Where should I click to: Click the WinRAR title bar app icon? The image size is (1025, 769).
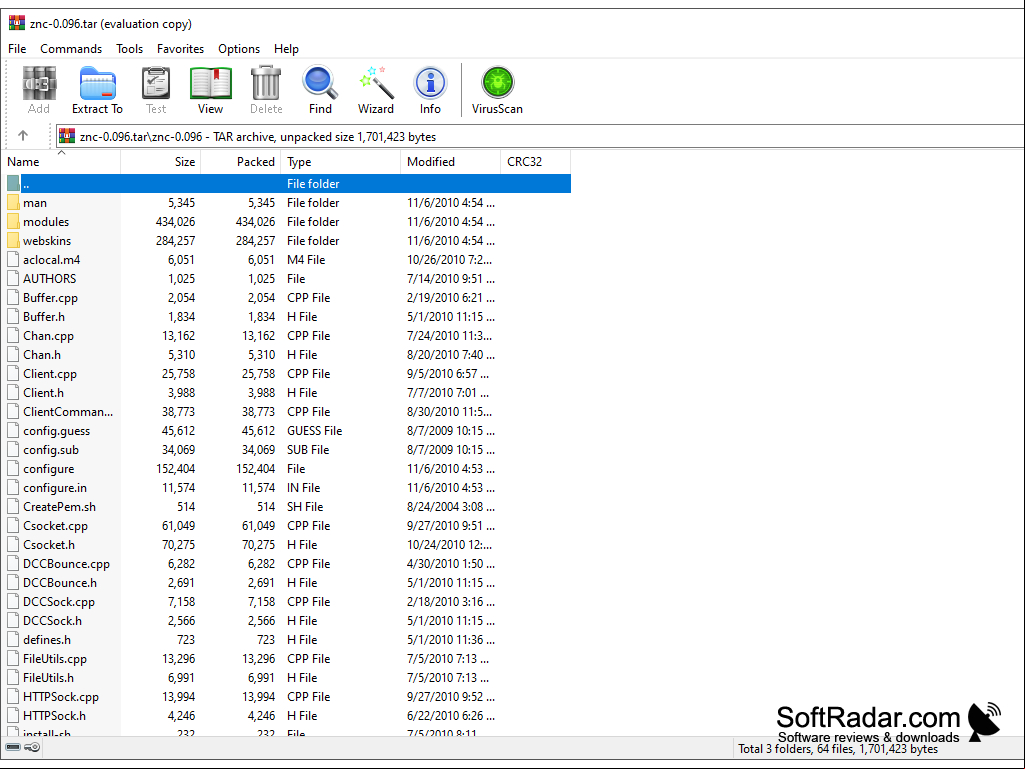click(16, 24)
